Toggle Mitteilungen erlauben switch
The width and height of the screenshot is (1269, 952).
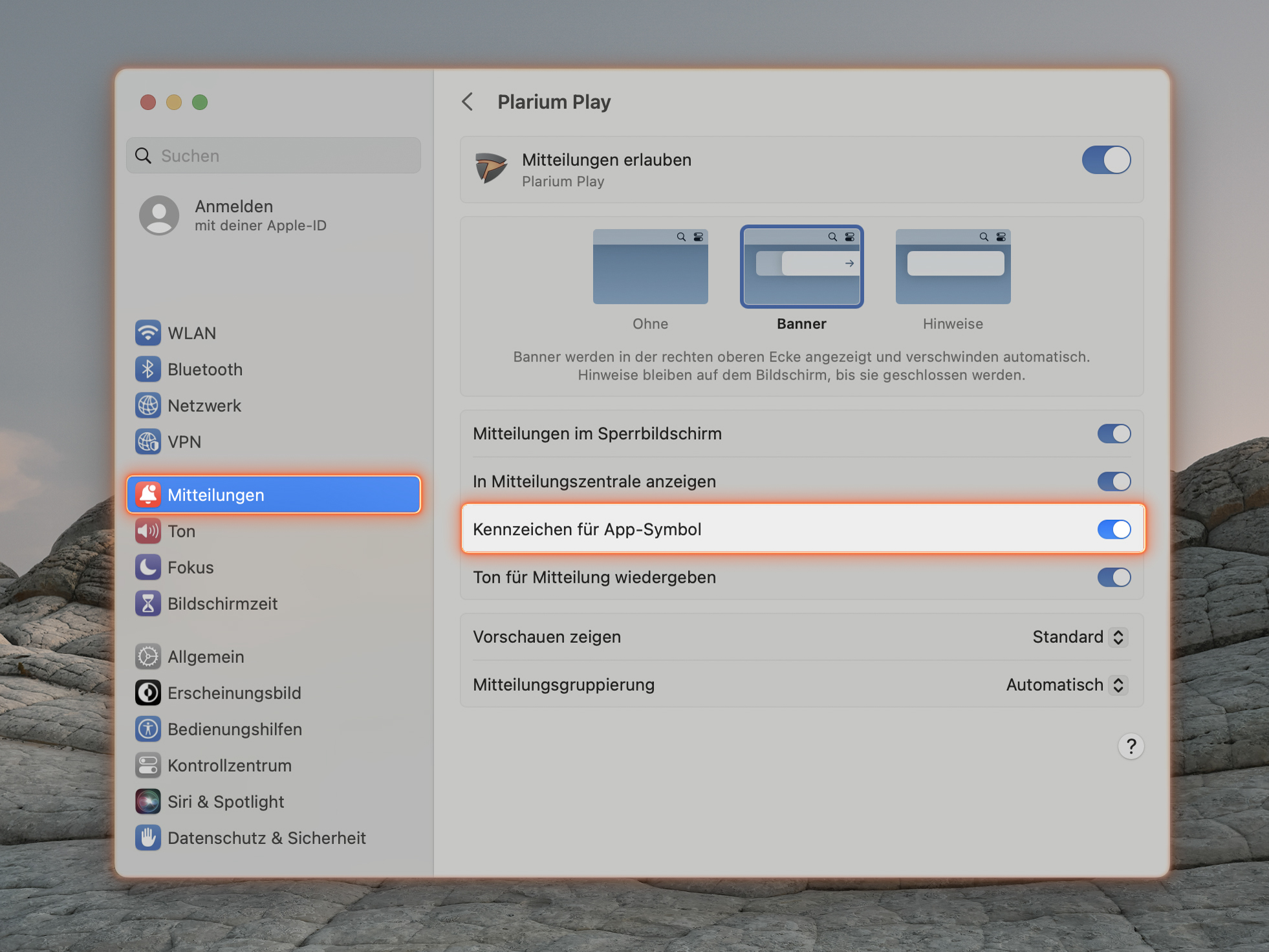click(1106, 160)
